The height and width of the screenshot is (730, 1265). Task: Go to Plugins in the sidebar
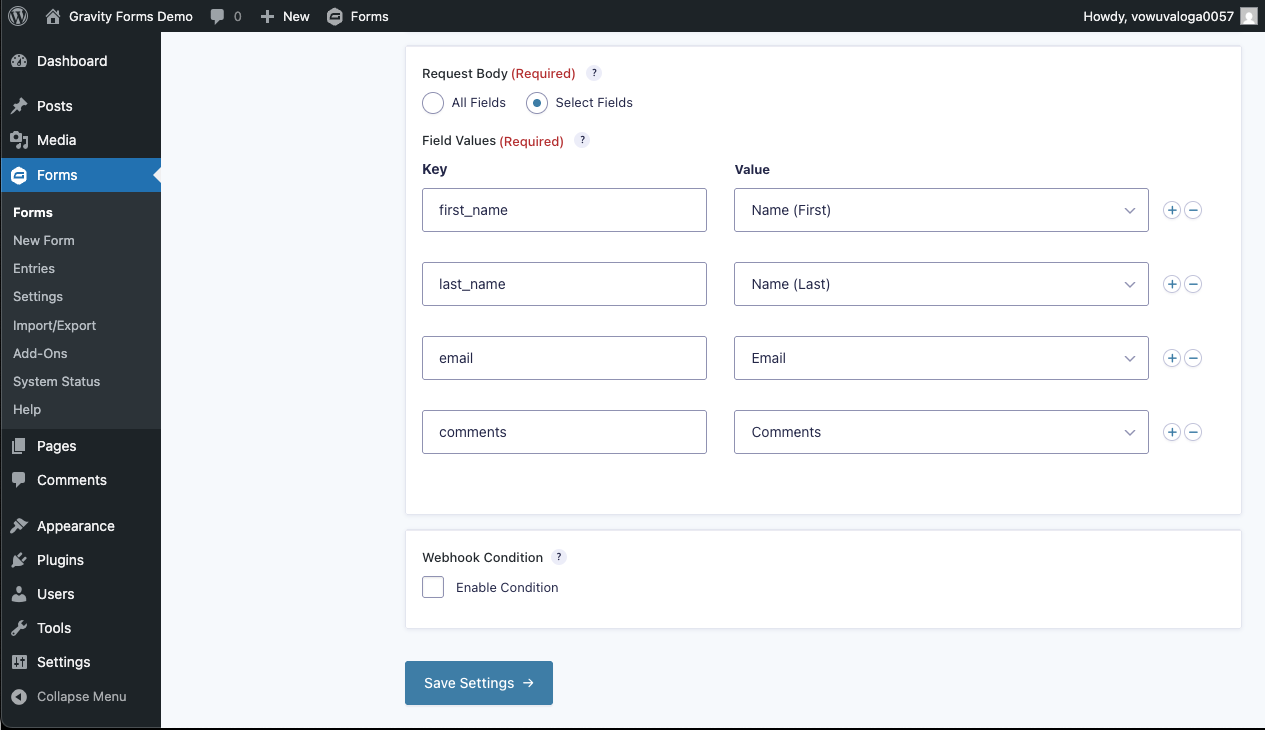(60, 560)
